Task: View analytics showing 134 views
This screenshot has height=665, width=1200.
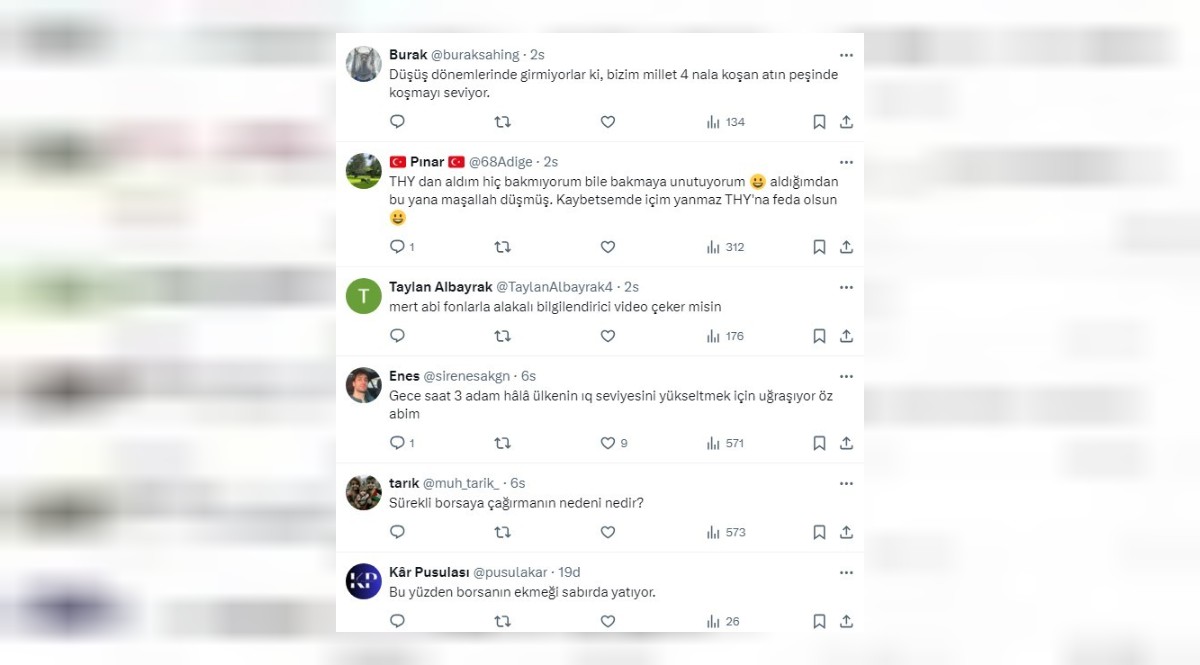Action: 726,122
